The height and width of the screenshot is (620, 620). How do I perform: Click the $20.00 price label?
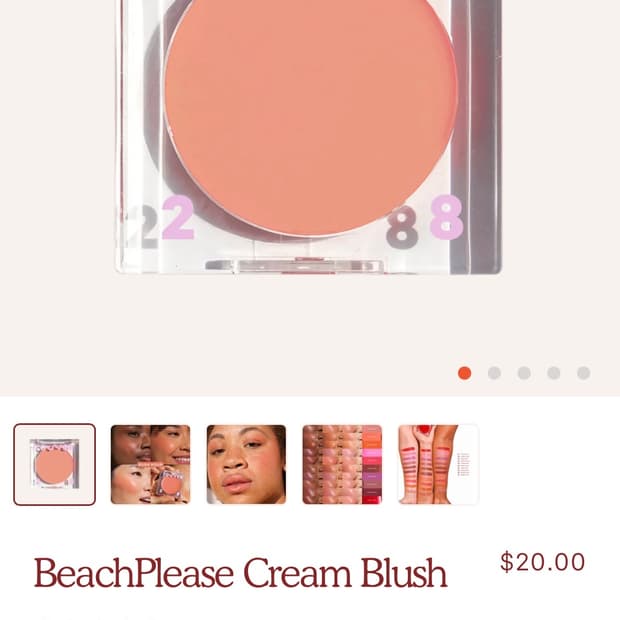542,562
